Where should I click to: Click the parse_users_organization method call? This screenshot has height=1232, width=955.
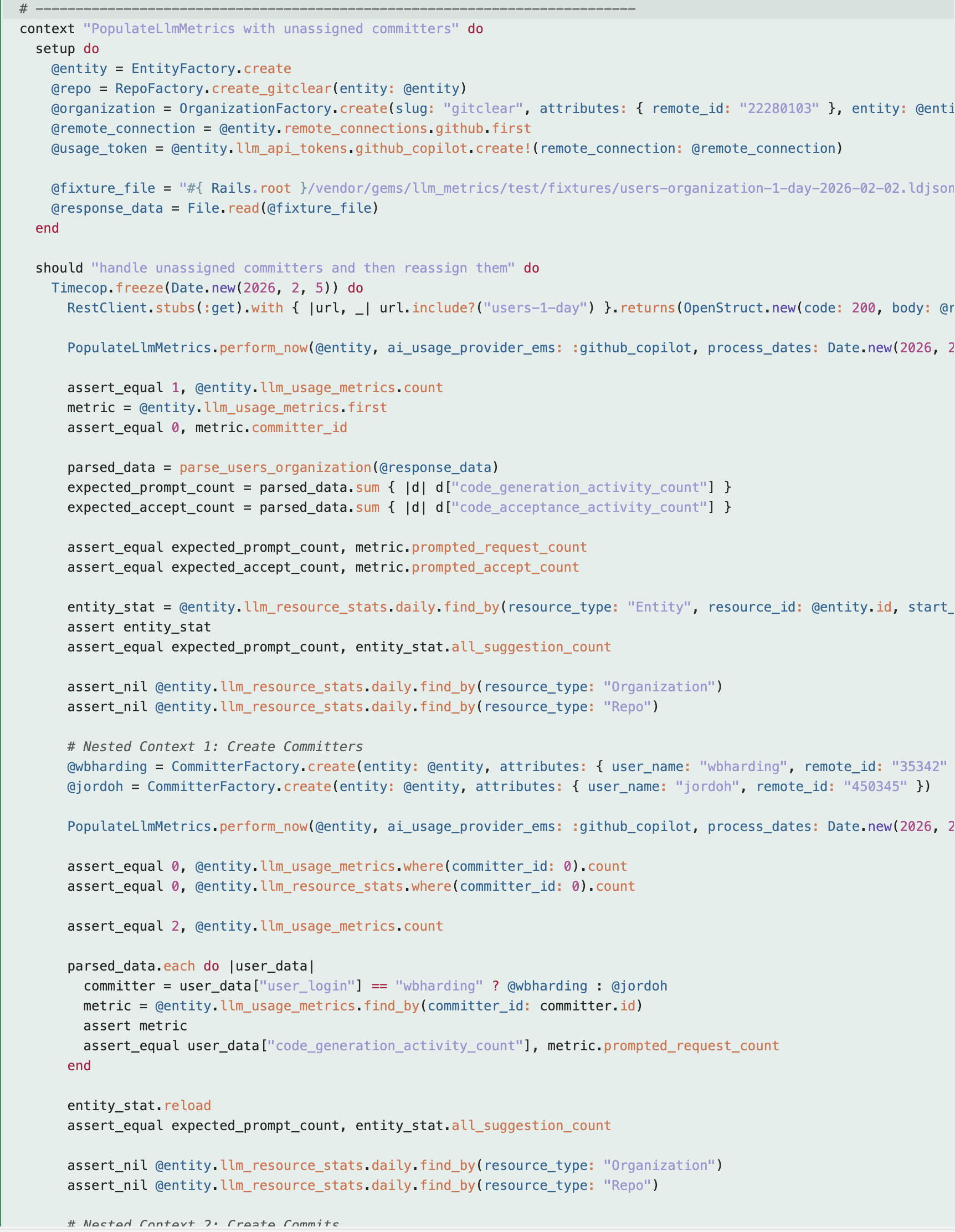click(275, 468)
